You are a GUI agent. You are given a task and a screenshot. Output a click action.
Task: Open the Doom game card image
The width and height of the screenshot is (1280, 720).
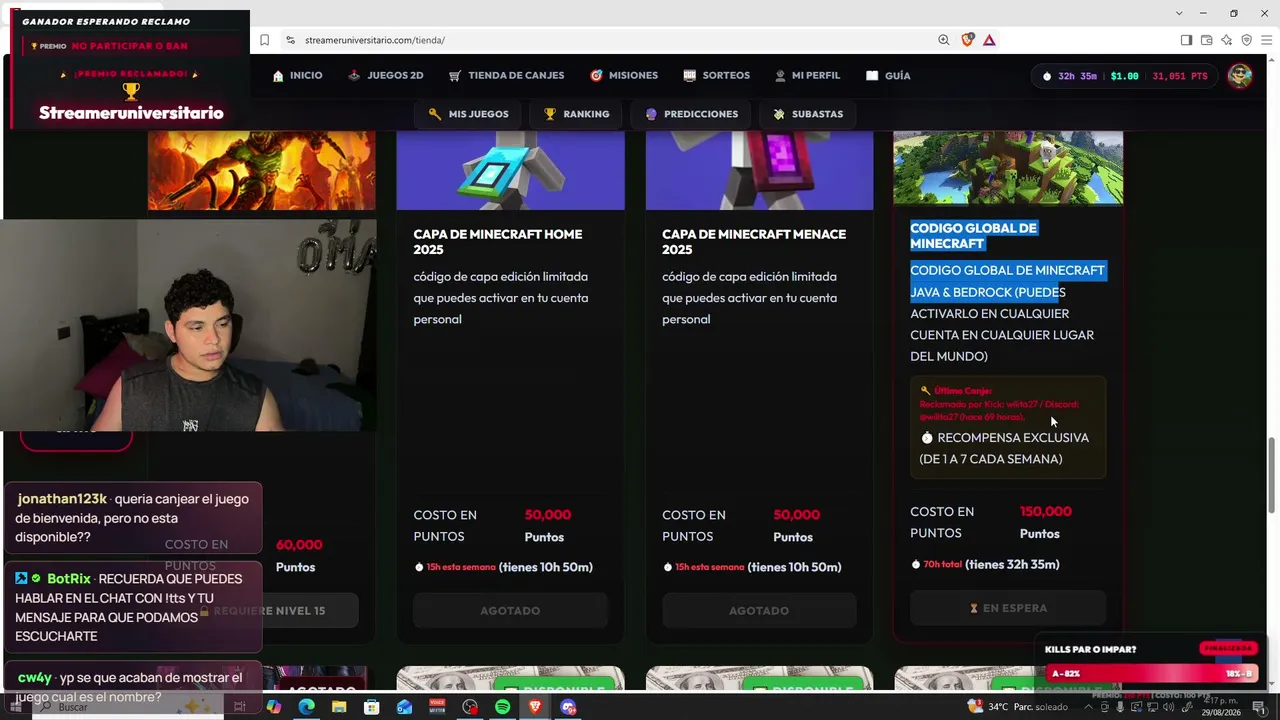(262, 170)
